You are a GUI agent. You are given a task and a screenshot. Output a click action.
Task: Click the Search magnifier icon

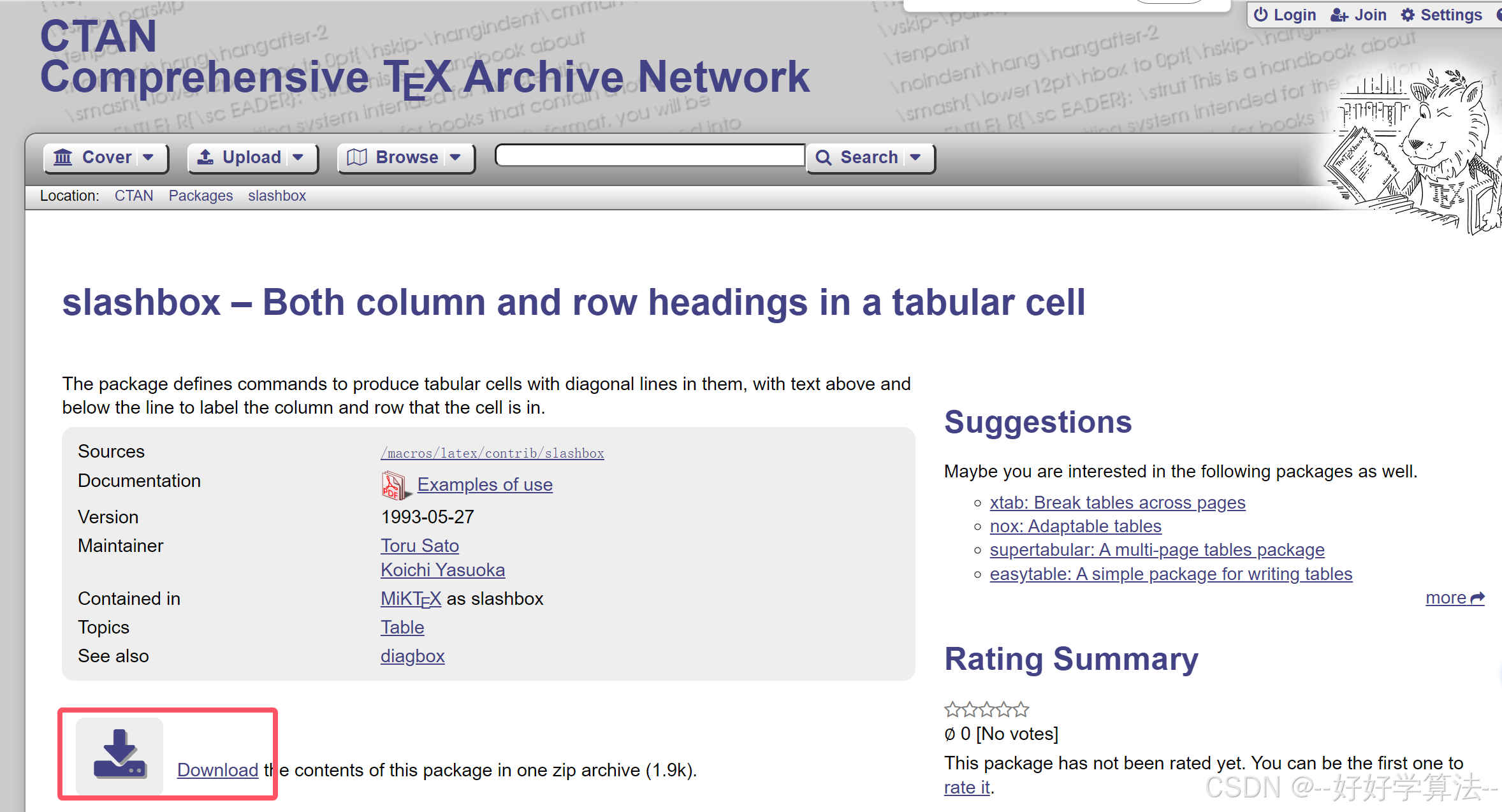tap(824, 157)
